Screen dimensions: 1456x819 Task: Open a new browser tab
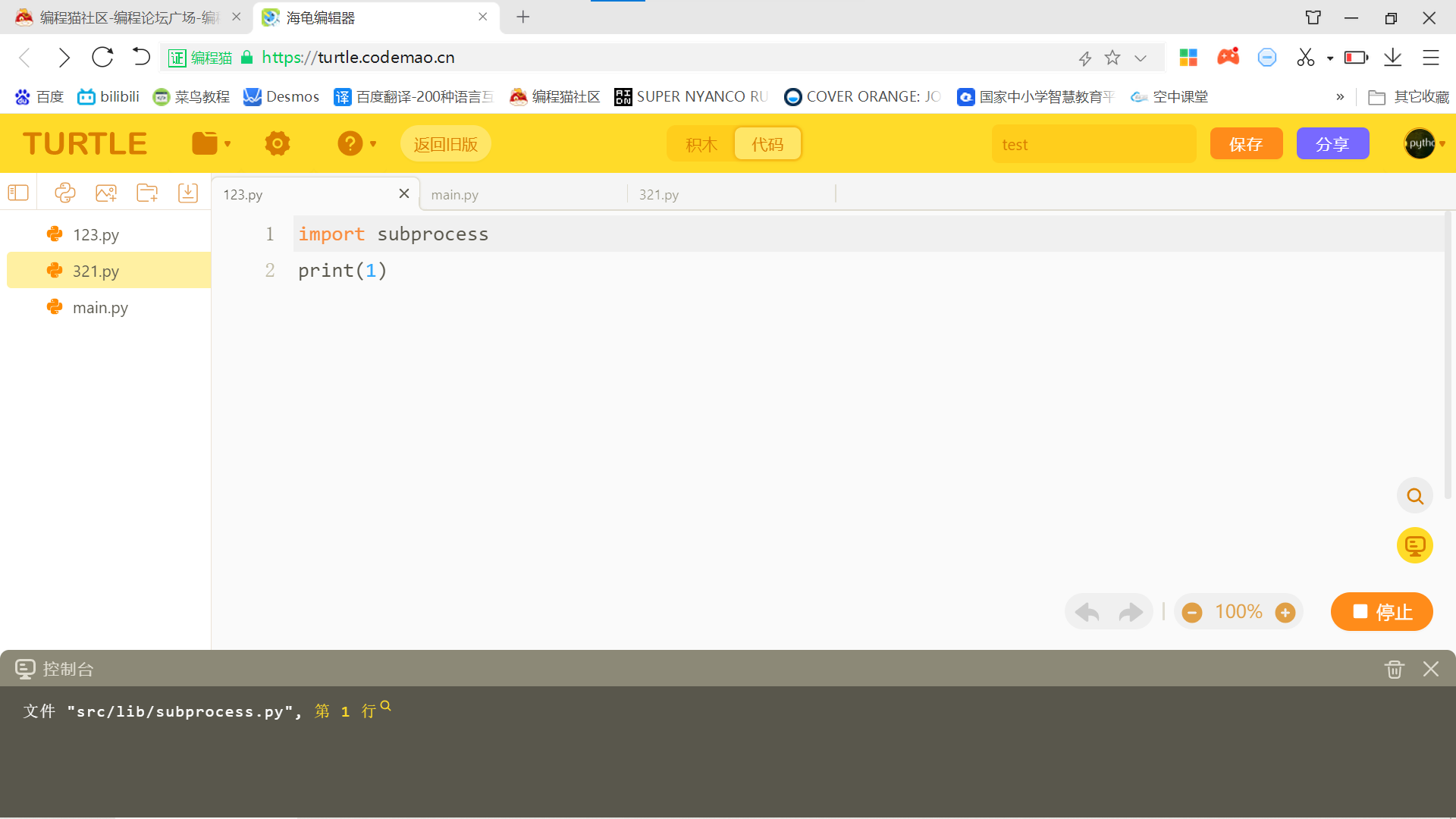coord(522,17)
